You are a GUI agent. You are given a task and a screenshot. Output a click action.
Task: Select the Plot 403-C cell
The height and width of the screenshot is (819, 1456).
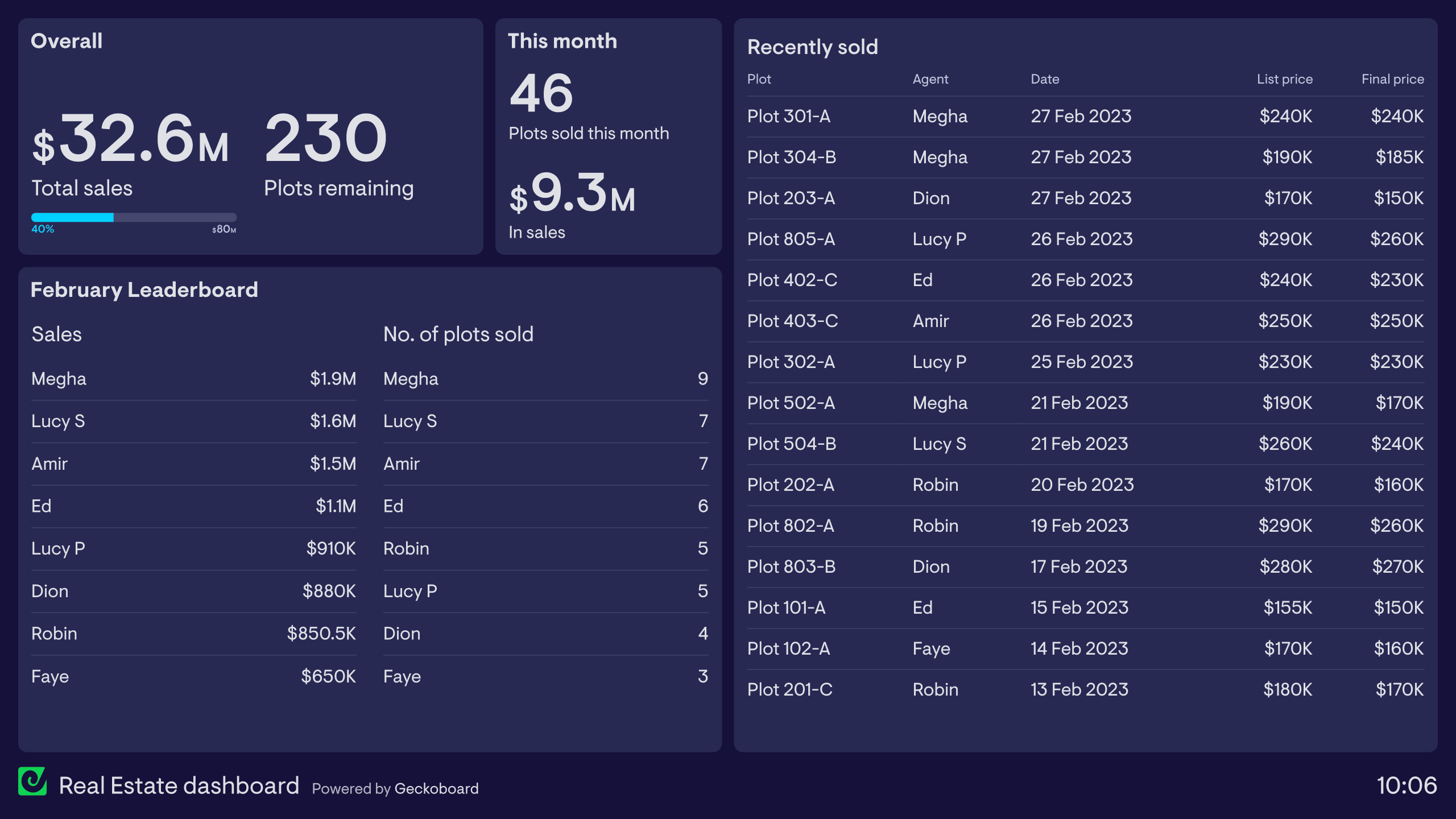793,321
